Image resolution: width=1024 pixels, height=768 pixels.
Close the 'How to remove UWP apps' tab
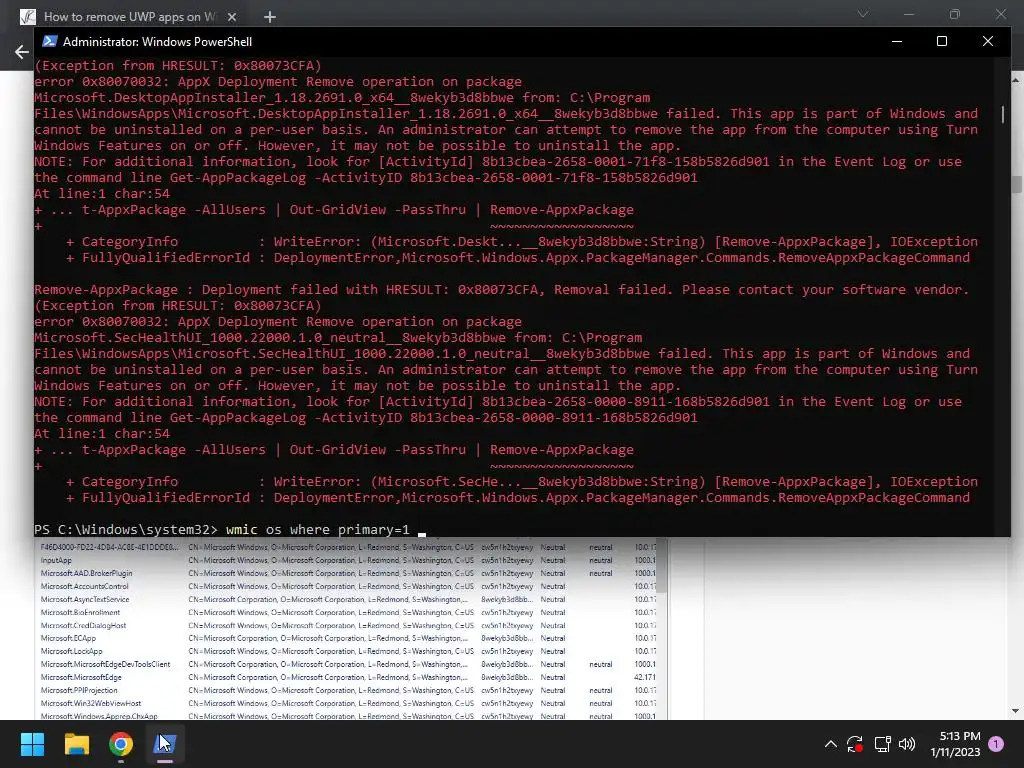click(x=232, y=17)
